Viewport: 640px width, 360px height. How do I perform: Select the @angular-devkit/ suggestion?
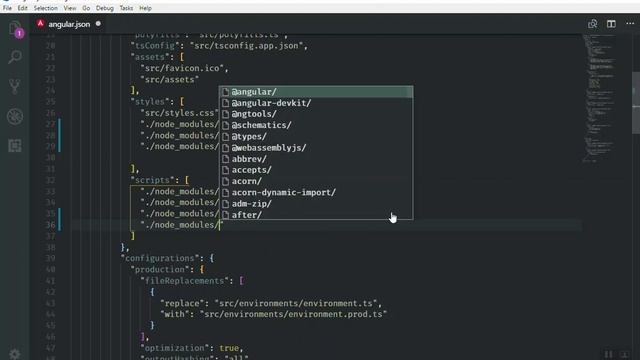pyautogui.click(x=316, y=103)
